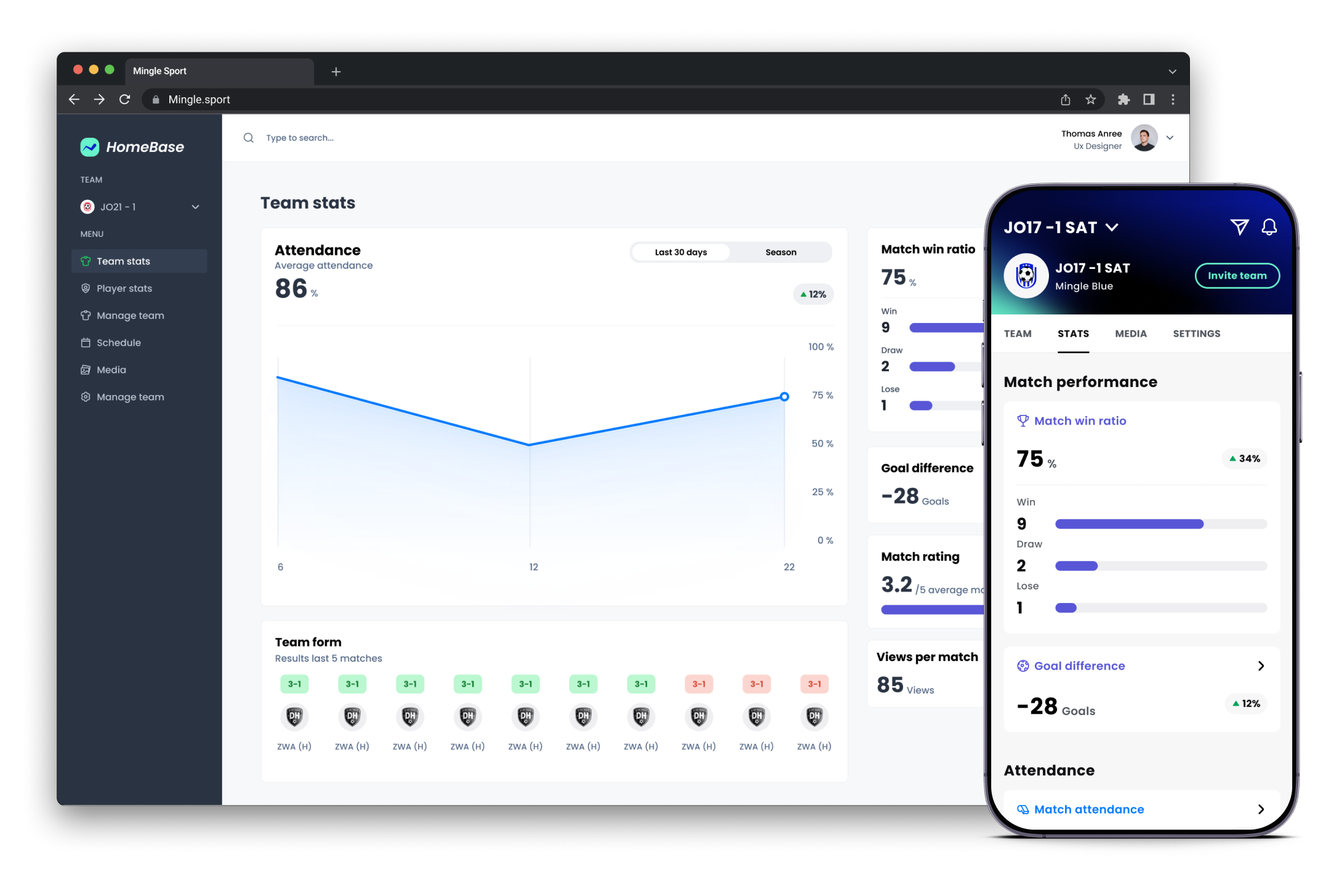Screen dimensions: 1334x896
Task: Click the browser extensions puzzle icon
Action: click(1123, 100)
